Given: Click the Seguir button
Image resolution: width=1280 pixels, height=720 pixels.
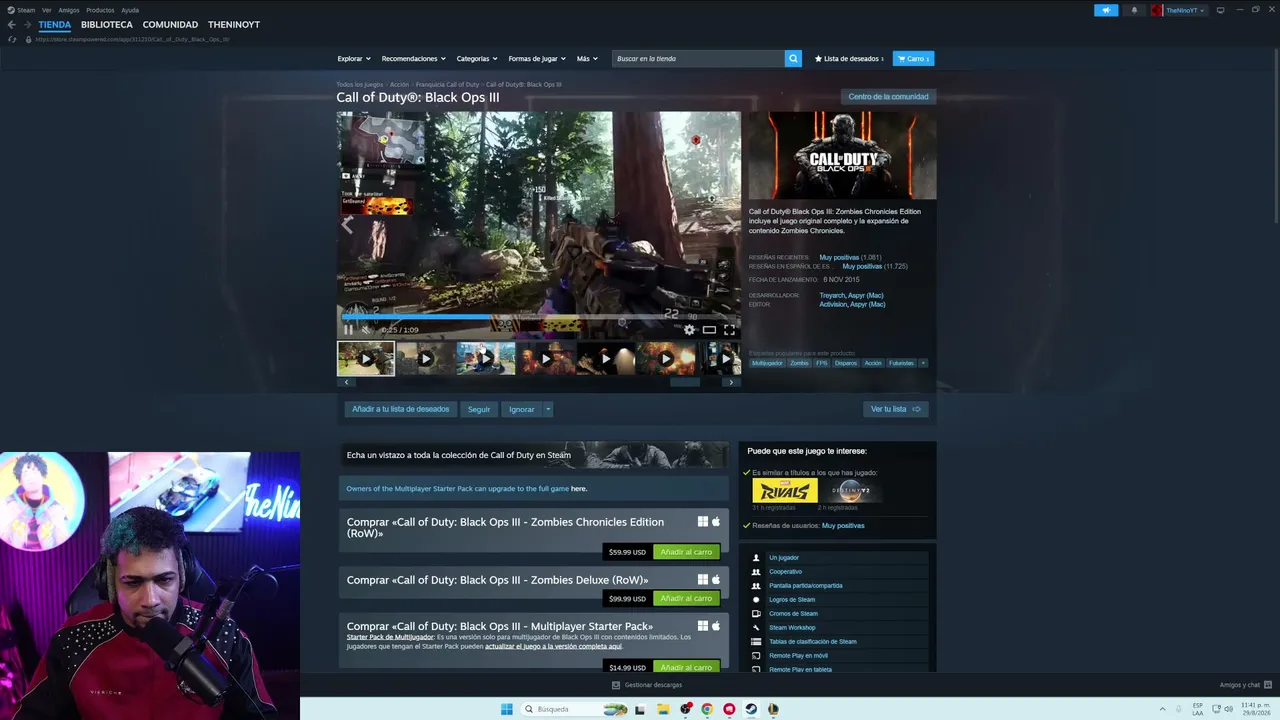Looking at the screenshot, I should 479,409.
